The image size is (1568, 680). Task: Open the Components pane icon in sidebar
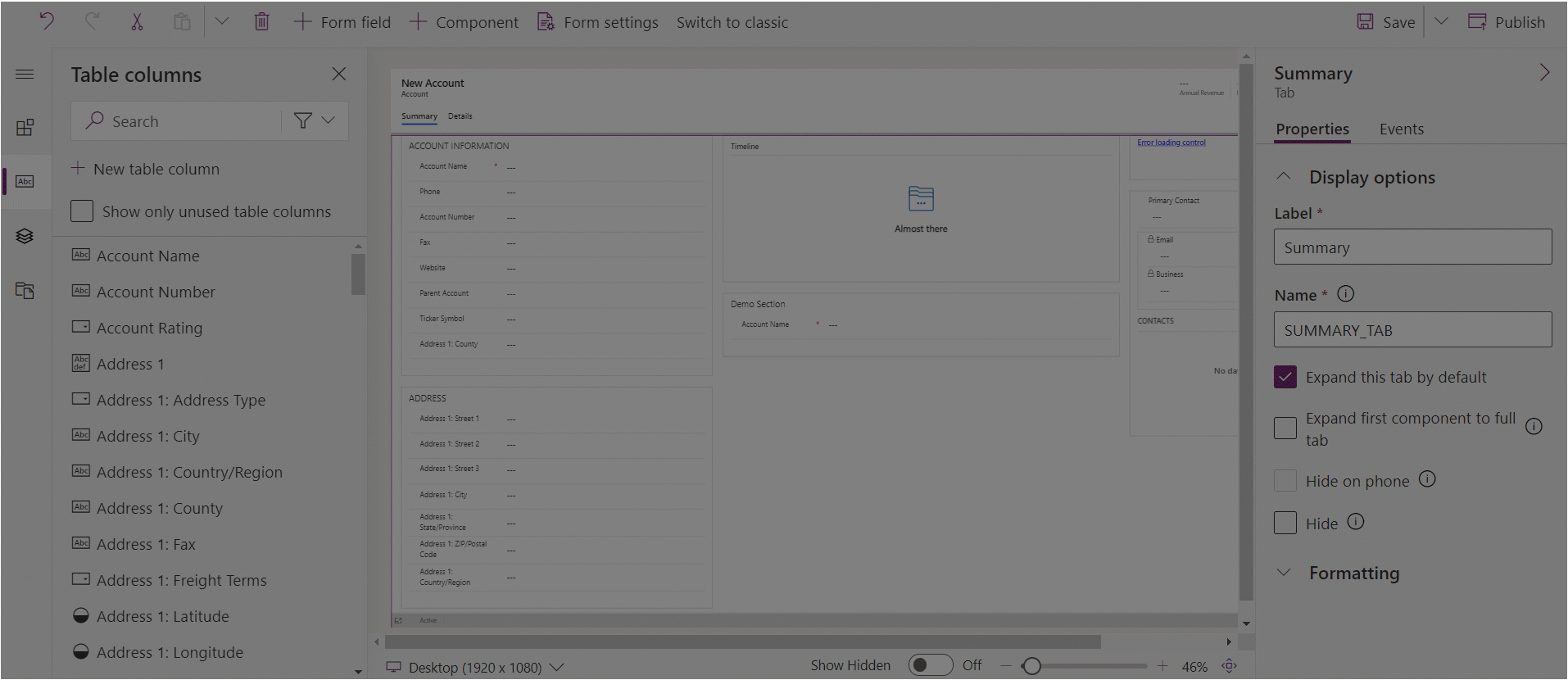coord(25,127)
